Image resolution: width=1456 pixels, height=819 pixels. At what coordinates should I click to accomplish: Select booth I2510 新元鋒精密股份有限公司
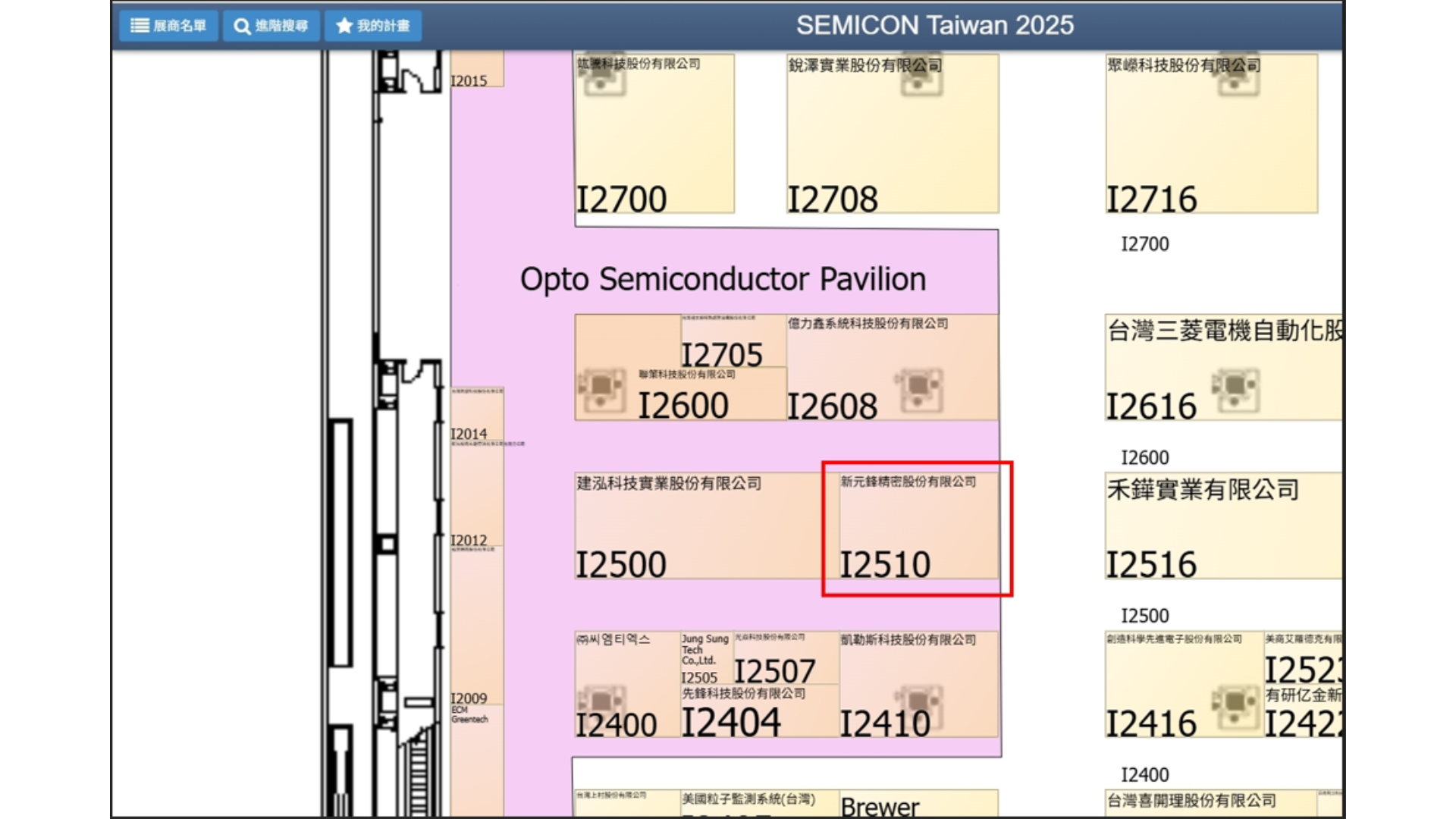(918, 526)
